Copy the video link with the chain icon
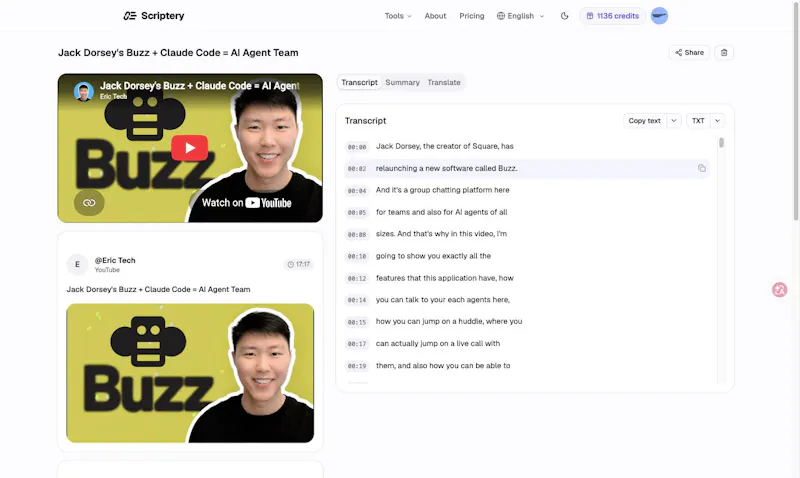This screenshot has width=800, height=478. pos(89,203)
